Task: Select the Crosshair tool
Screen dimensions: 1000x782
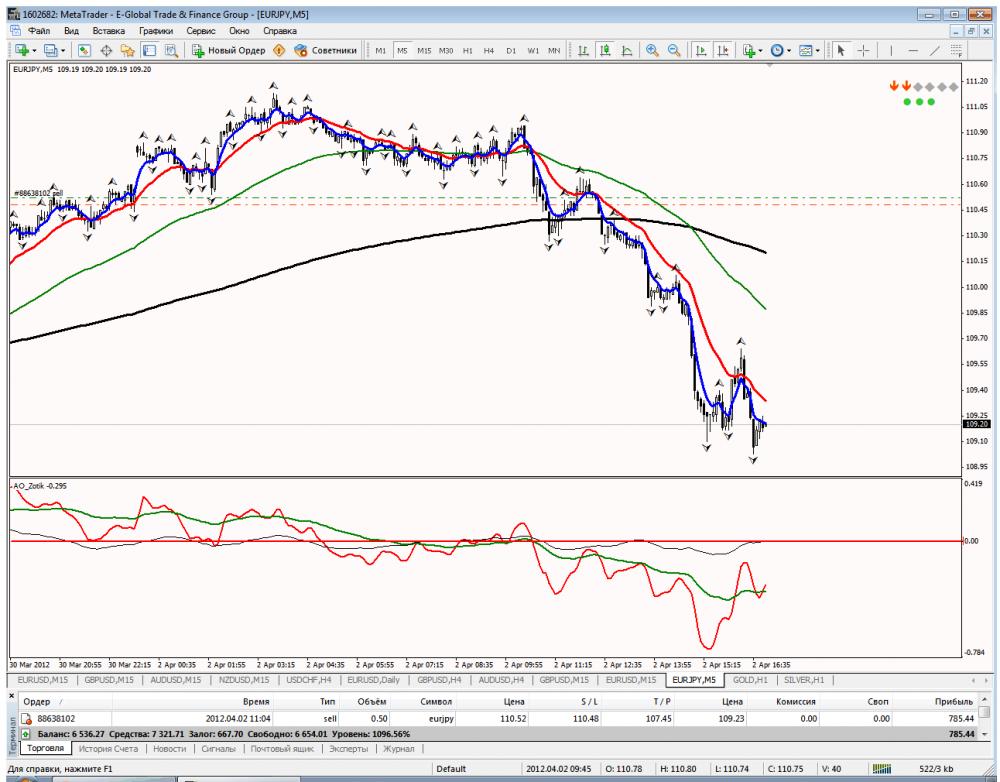Action: [863, 50]
